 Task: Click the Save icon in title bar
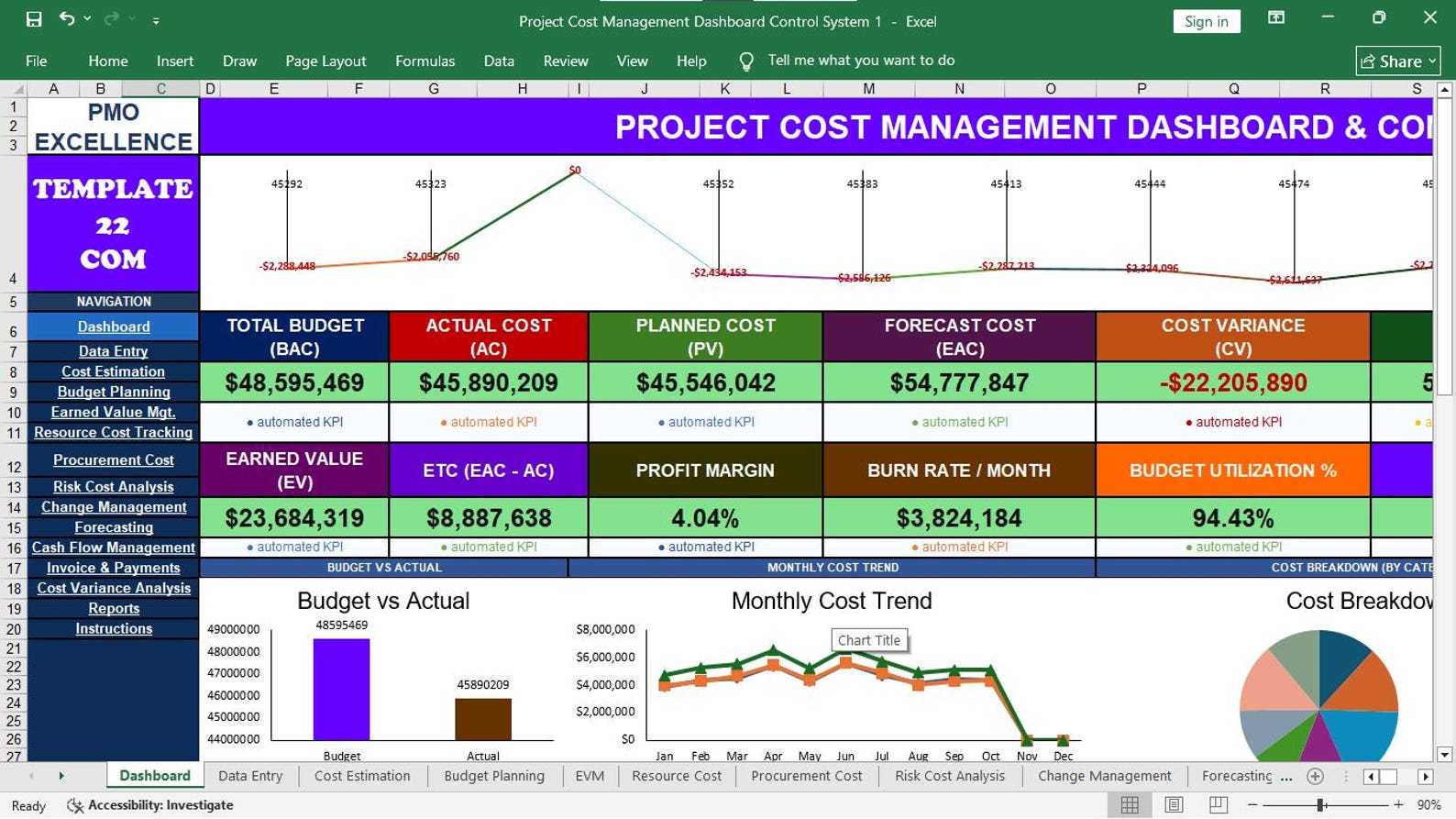tap(34, 19)
